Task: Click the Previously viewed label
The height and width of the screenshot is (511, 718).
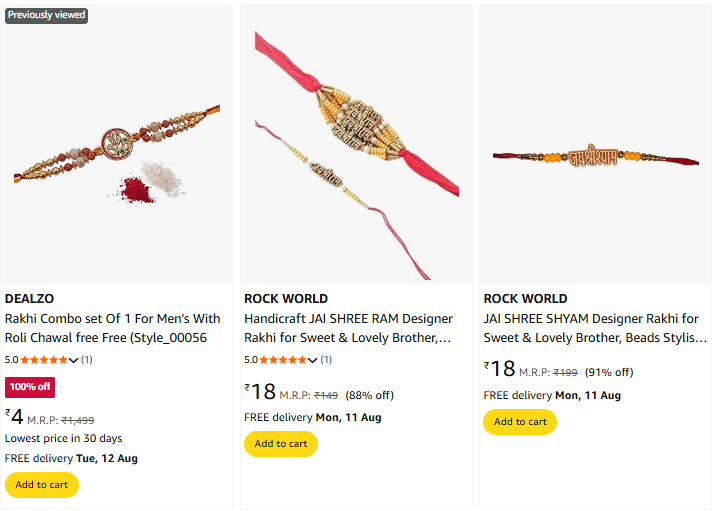Action: tap(46, 16)
